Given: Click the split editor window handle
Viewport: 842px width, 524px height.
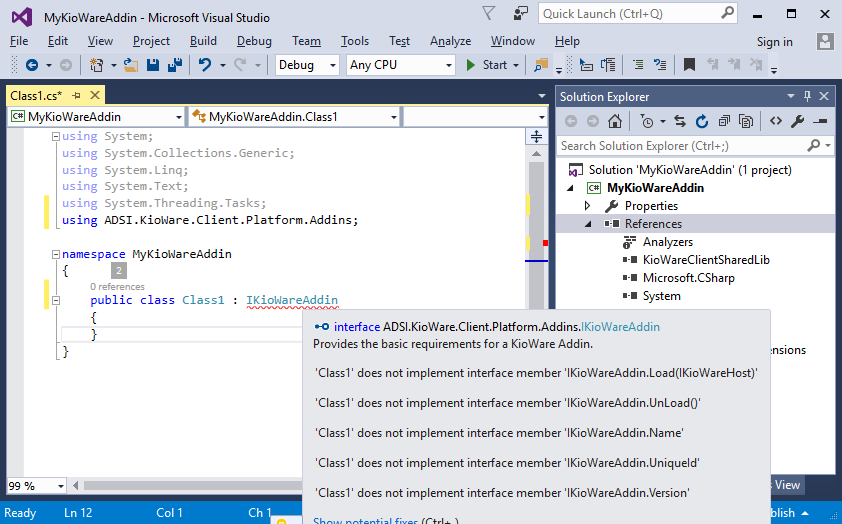Looking at the screenshot, I should (x=536, y=136).
